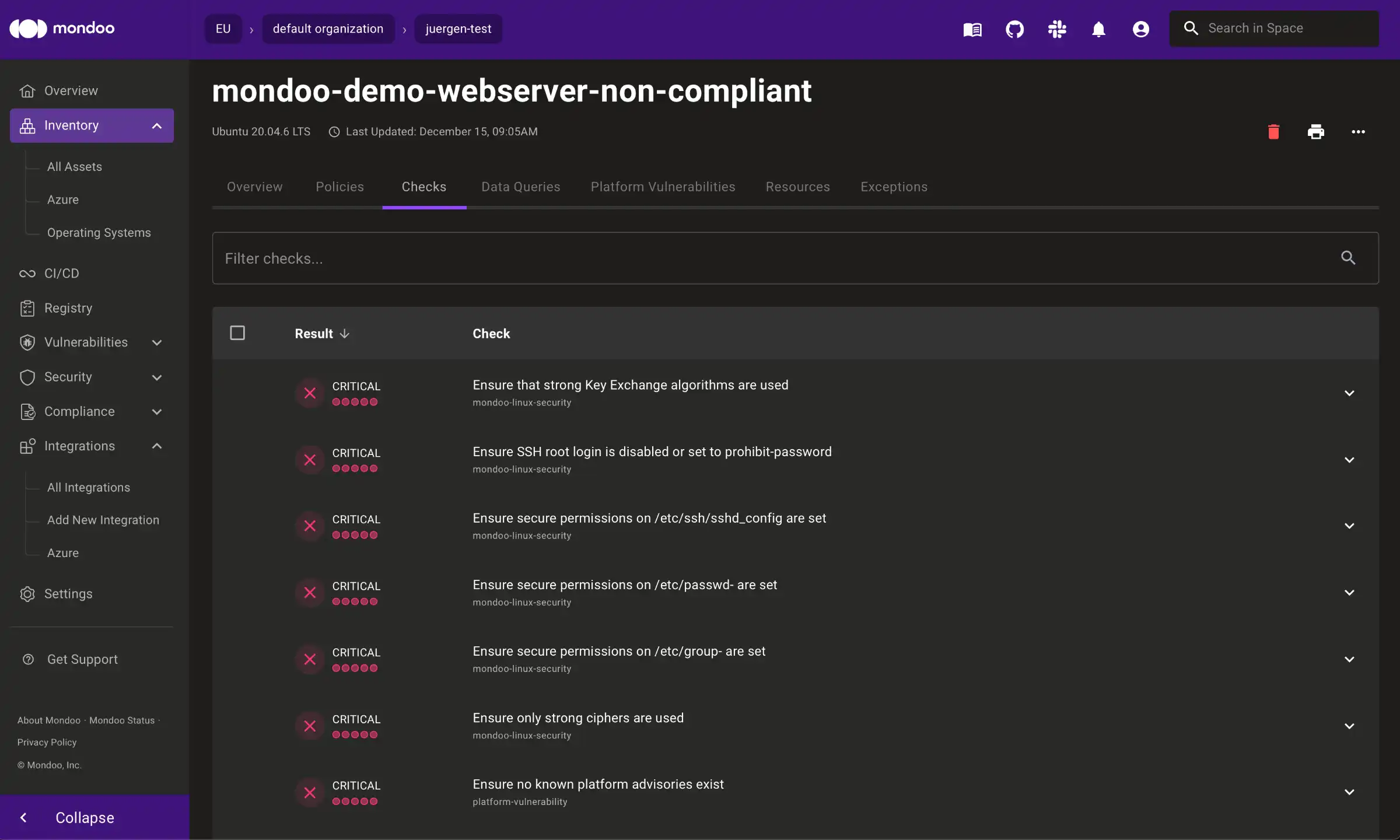Click the print icon
The height and width of the screenshot is (840, 1400).
(x=1315, y=132)
